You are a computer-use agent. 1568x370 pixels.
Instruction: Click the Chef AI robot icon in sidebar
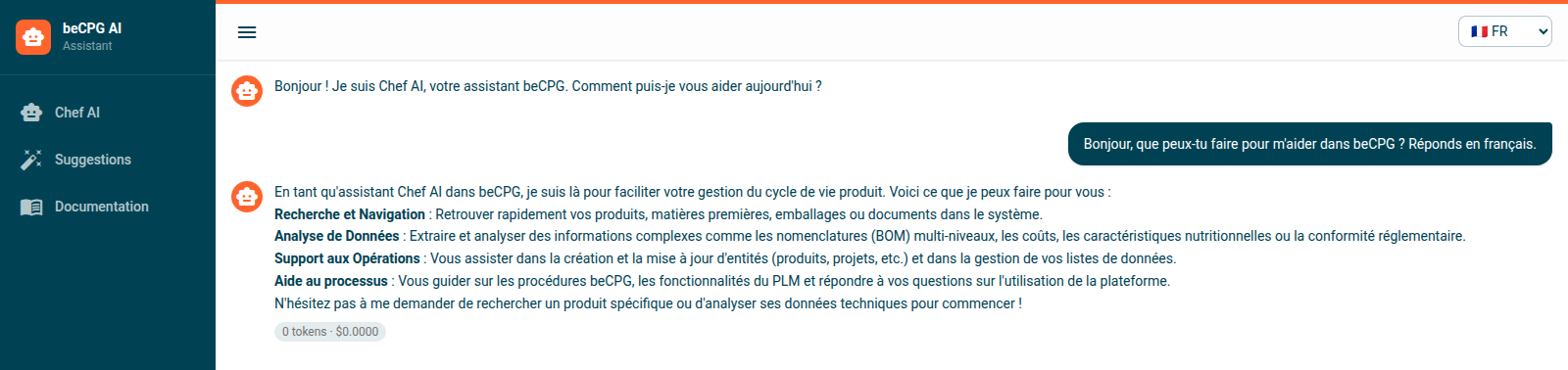[31, 113]
